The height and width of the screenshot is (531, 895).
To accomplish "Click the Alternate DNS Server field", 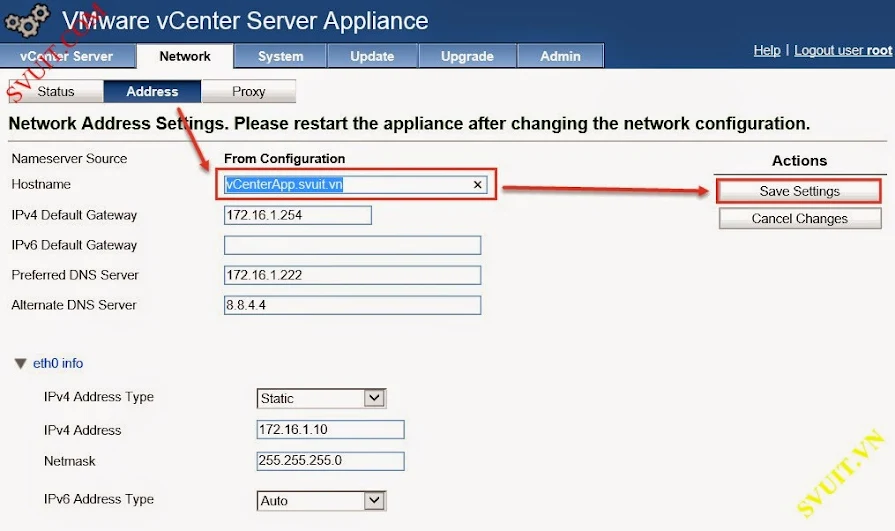I will [352, 305].
